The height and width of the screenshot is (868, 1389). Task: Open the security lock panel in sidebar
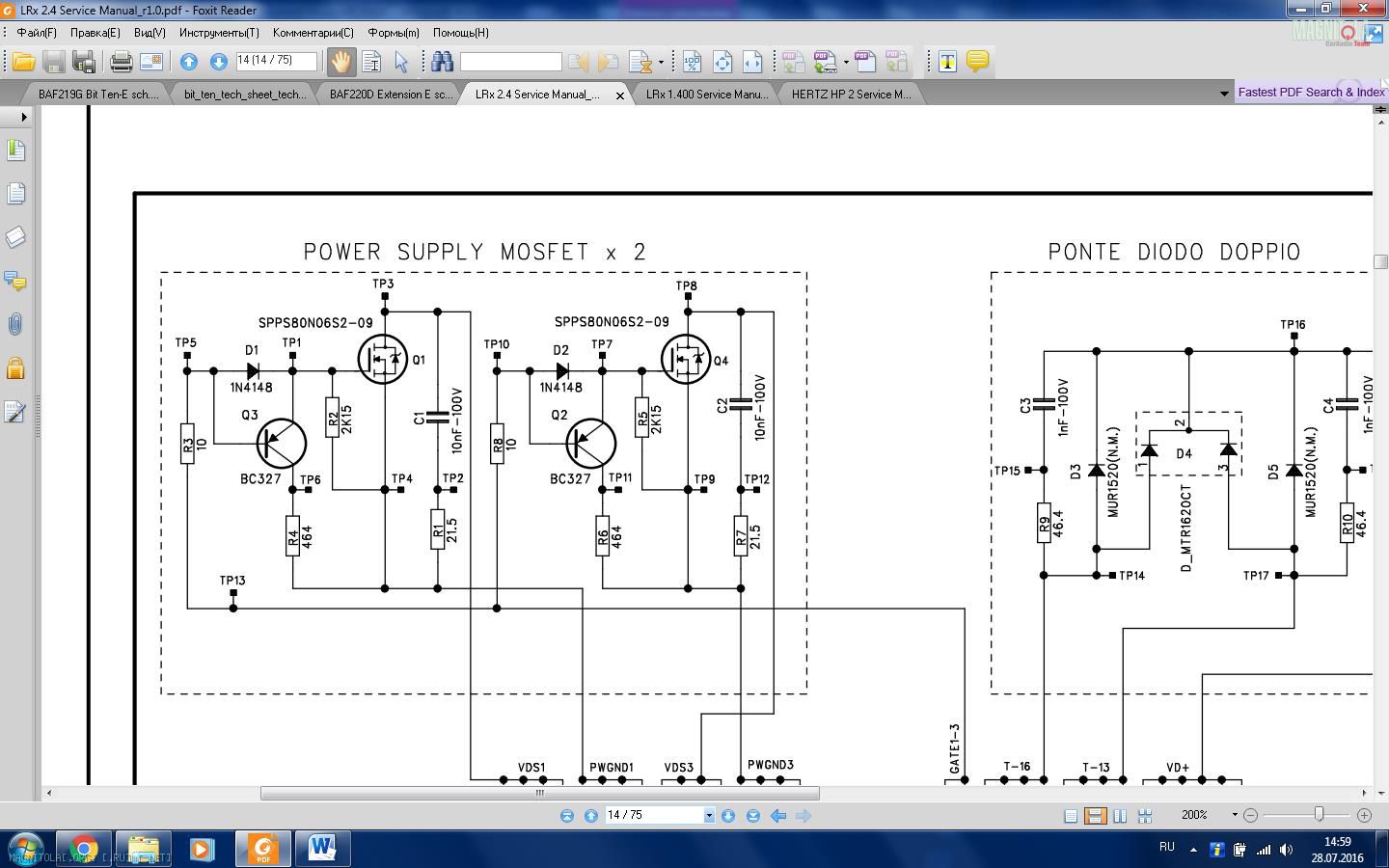[x=15, y=368]
